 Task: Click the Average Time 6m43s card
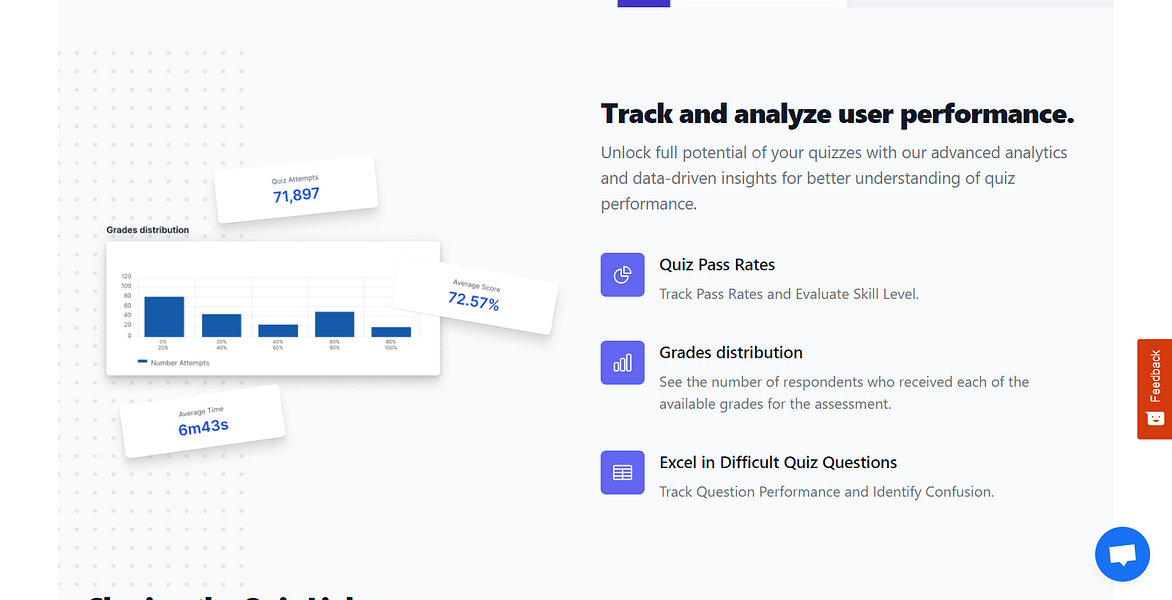click(x=203, y=421)
